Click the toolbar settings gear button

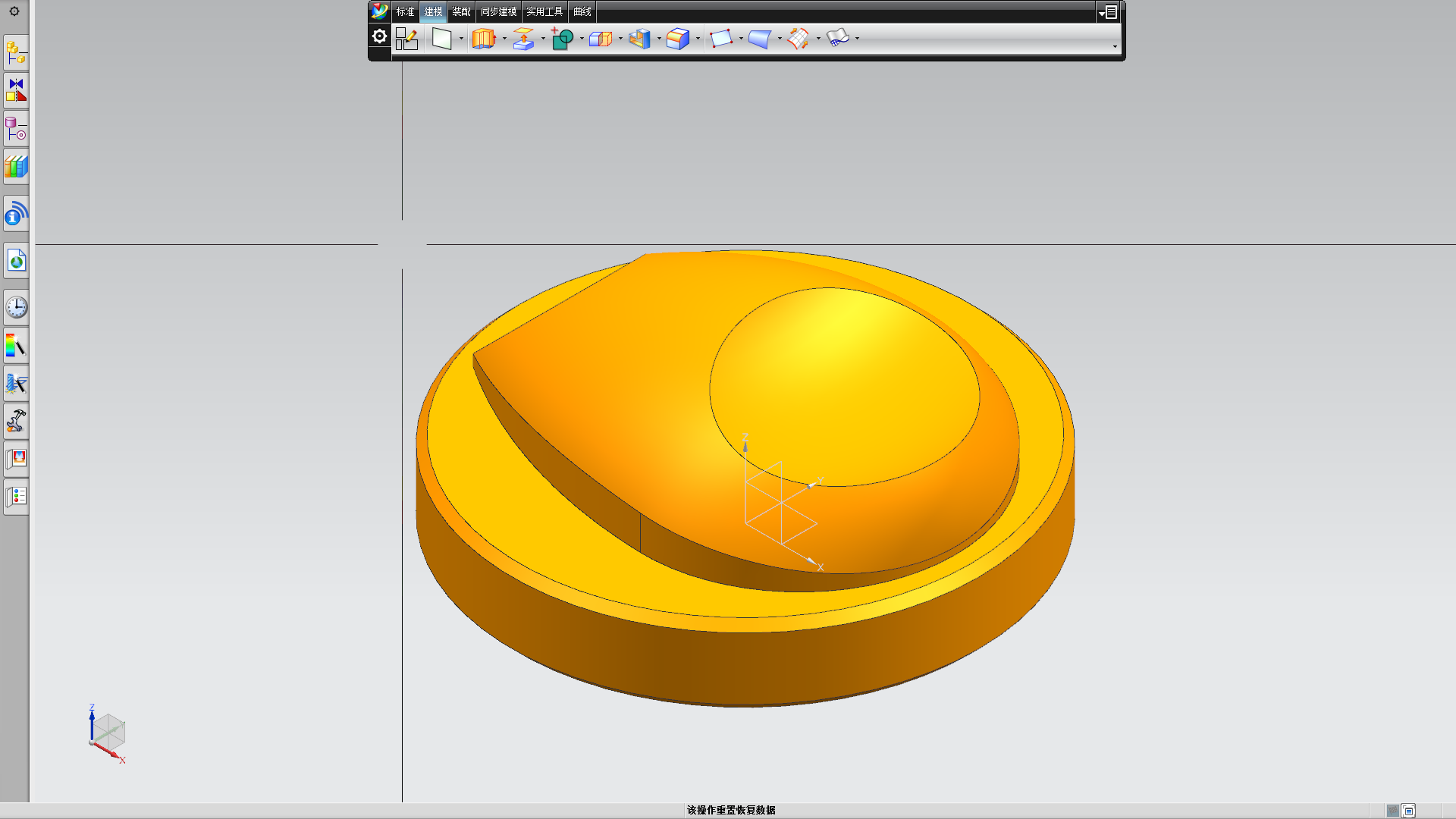point(379,36)
